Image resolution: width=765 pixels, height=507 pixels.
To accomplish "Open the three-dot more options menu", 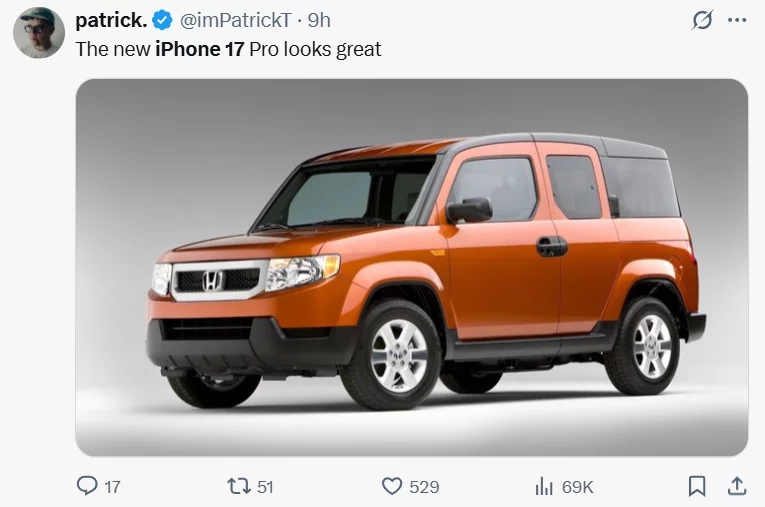I will (x=737, y=20).
